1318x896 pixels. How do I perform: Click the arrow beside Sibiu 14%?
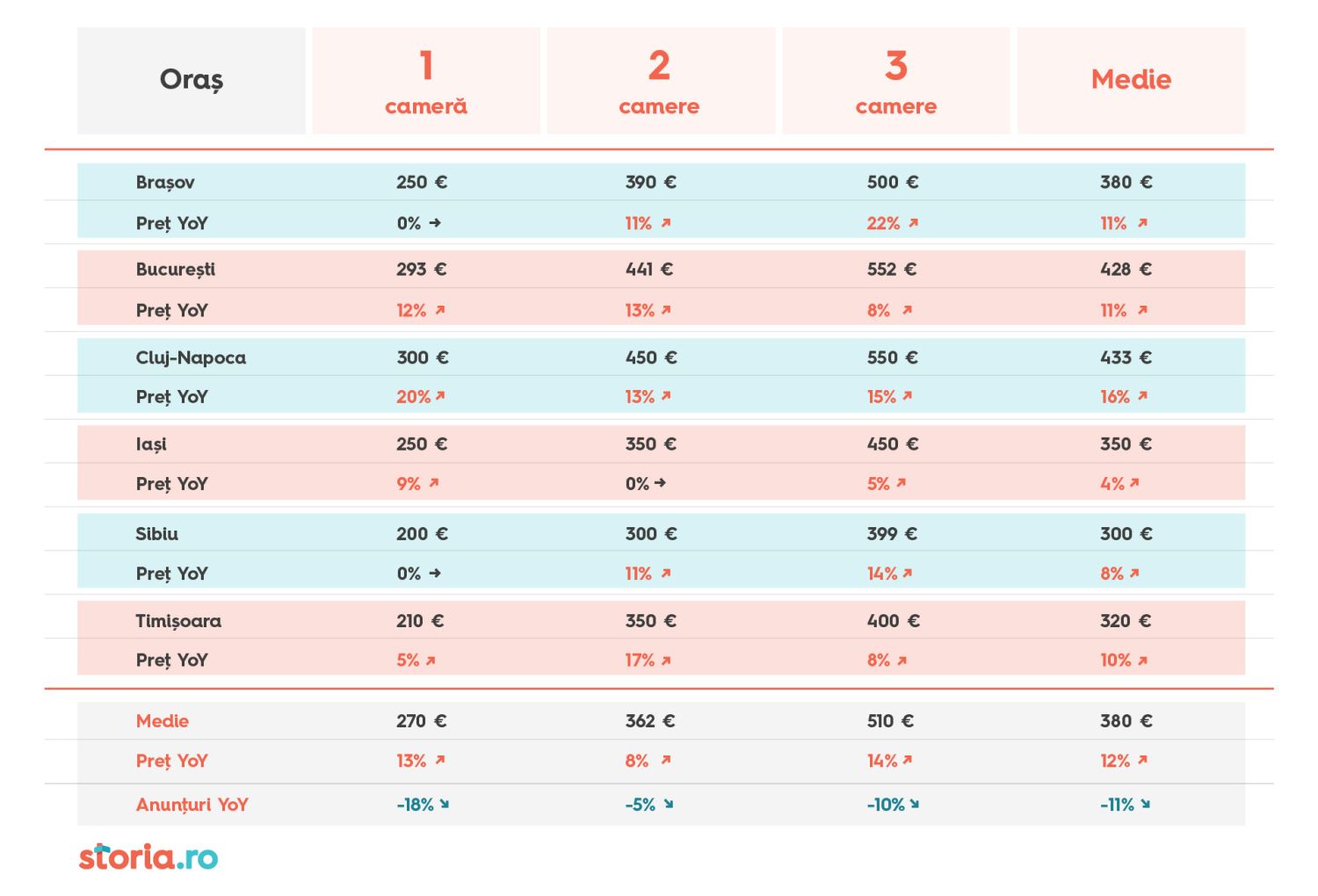[908, 573]
